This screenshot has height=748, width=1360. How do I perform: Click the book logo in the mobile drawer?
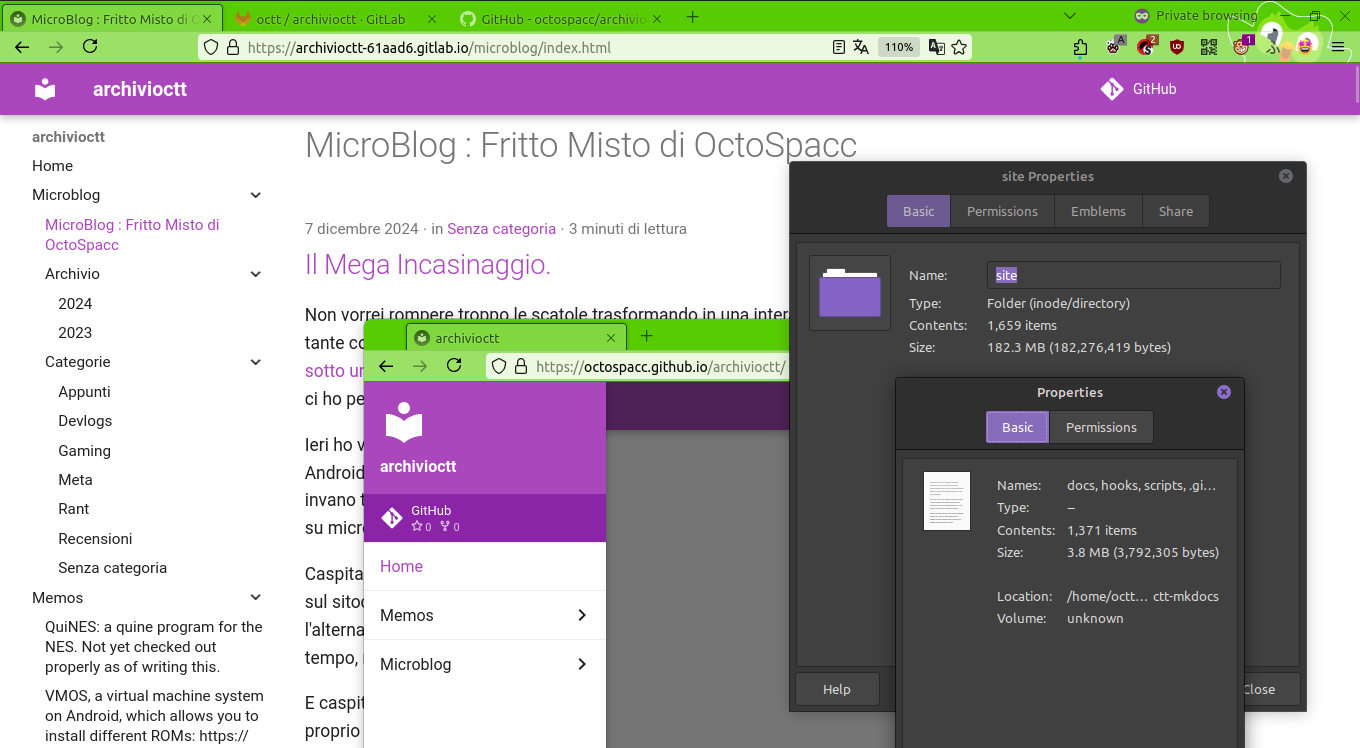[x=404, y=422]
